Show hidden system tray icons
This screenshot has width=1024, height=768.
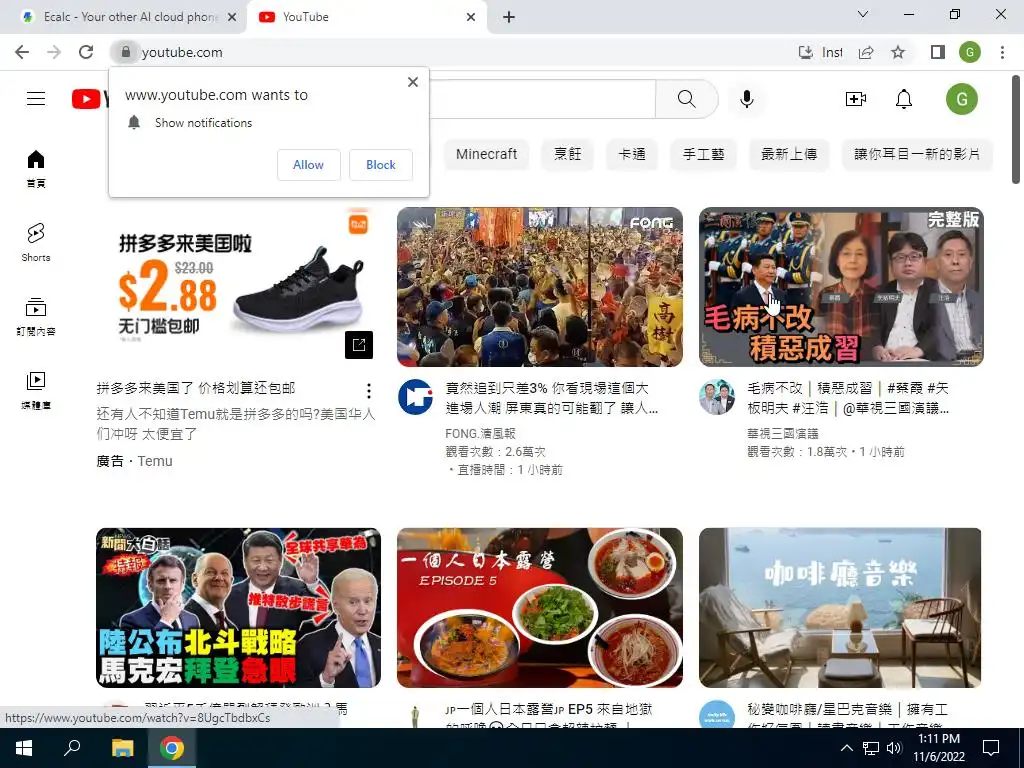(x=846, y=748)
